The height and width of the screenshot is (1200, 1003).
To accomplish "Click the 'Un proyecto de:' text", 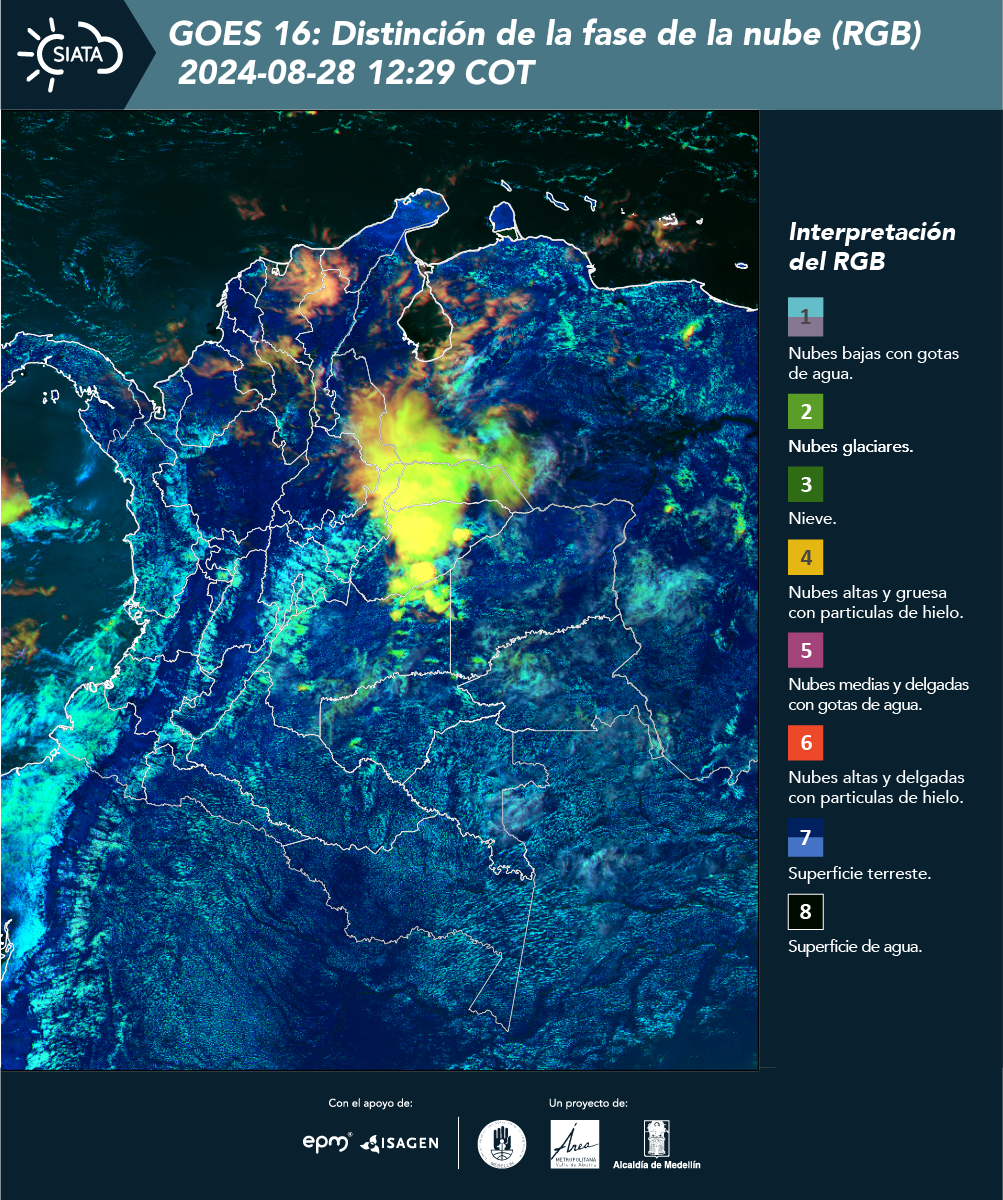I will click(x=588, y=1103).
